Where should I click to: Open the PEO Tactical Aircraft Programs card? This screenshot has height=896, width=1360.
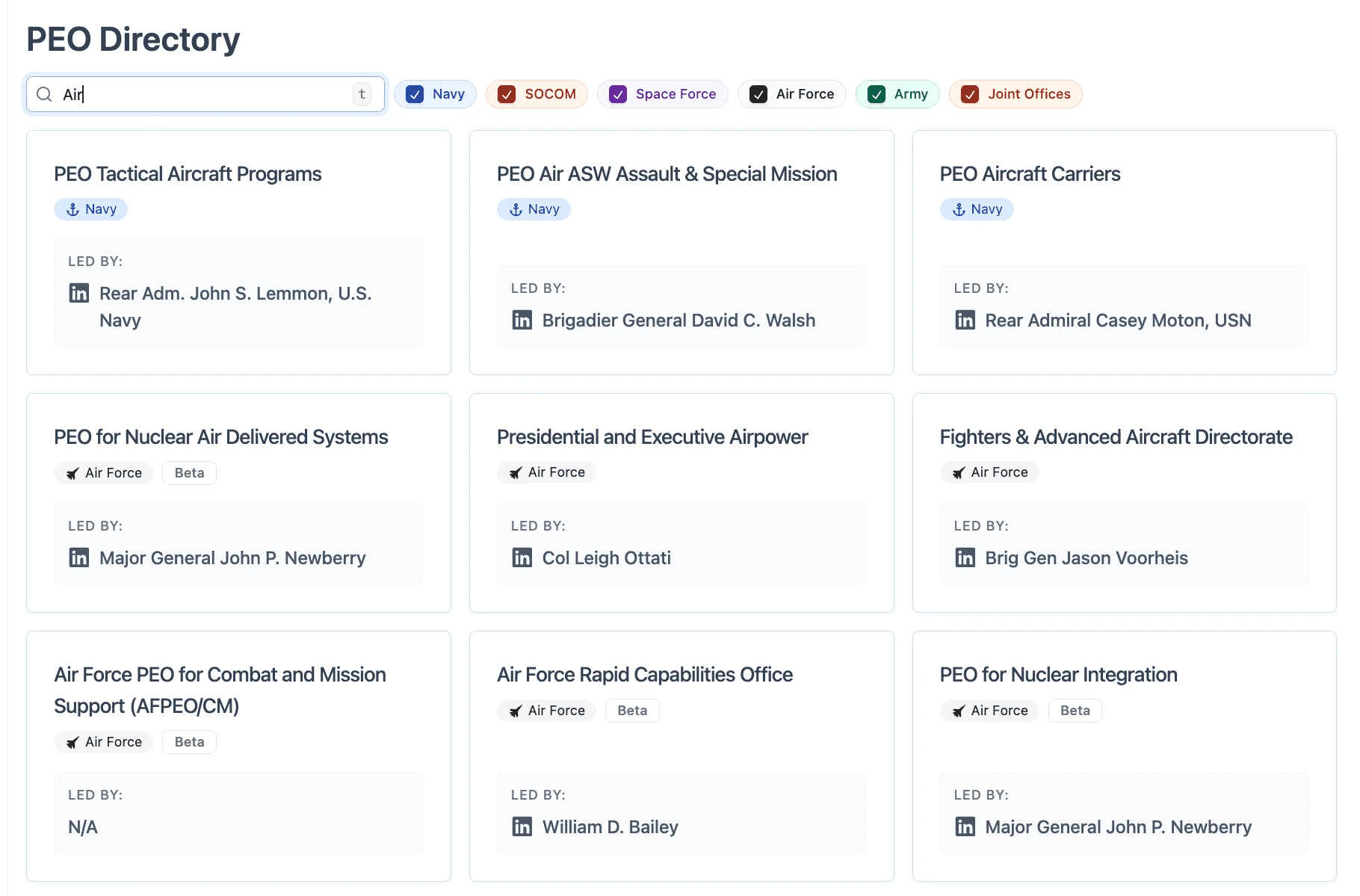tap(238, 253)
